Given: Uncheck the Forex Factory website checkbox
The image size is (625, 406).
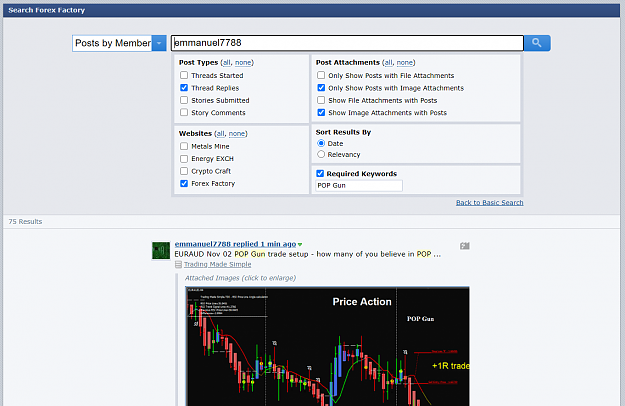Looking at the screenshot, I should (x=184, y=183).
